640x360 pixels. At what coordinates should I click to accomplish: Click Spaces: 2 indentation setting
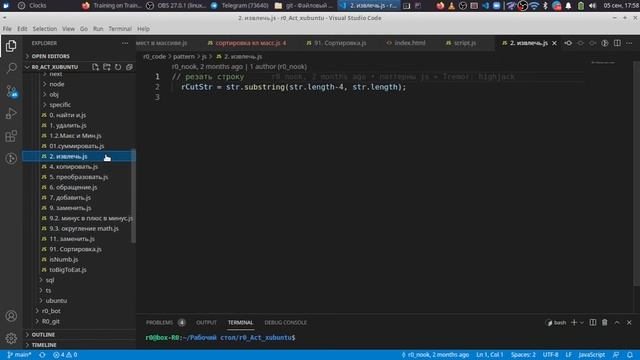pyautogui.click(x=523, y=355)
